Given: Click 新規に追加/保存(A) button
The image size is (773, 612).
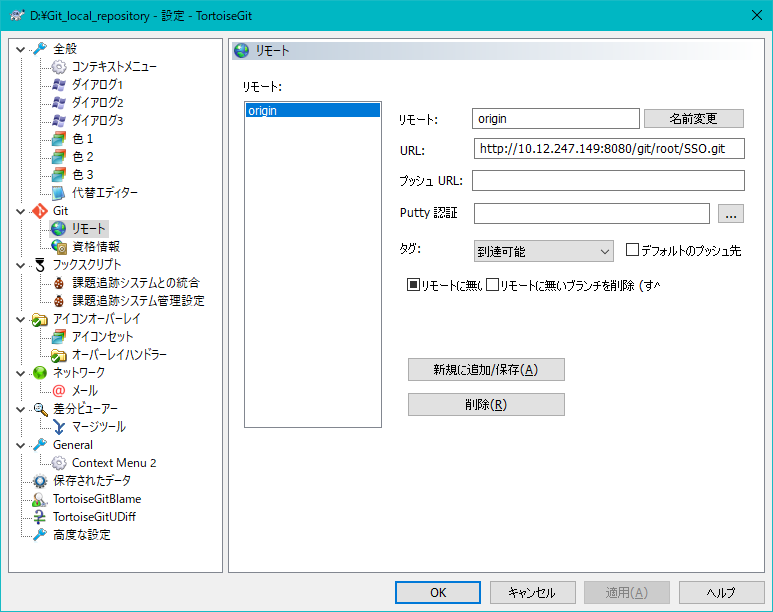Looking at the screenshot, I should click(x=486, y=369).
